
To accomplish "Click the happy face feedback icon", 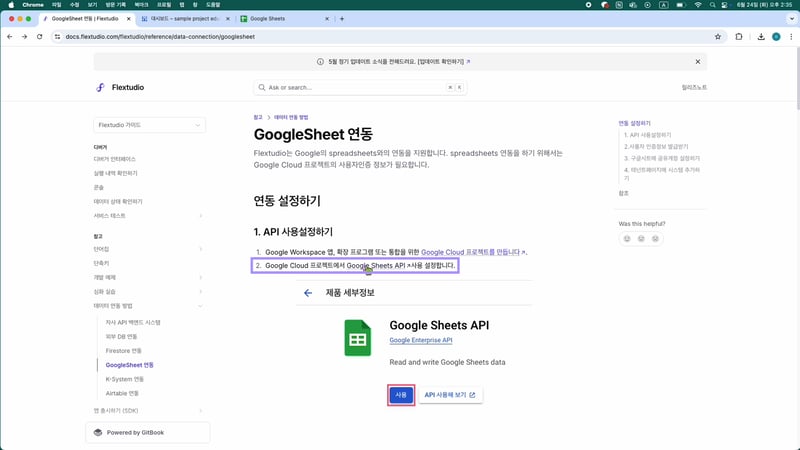I will click(627, 238).
